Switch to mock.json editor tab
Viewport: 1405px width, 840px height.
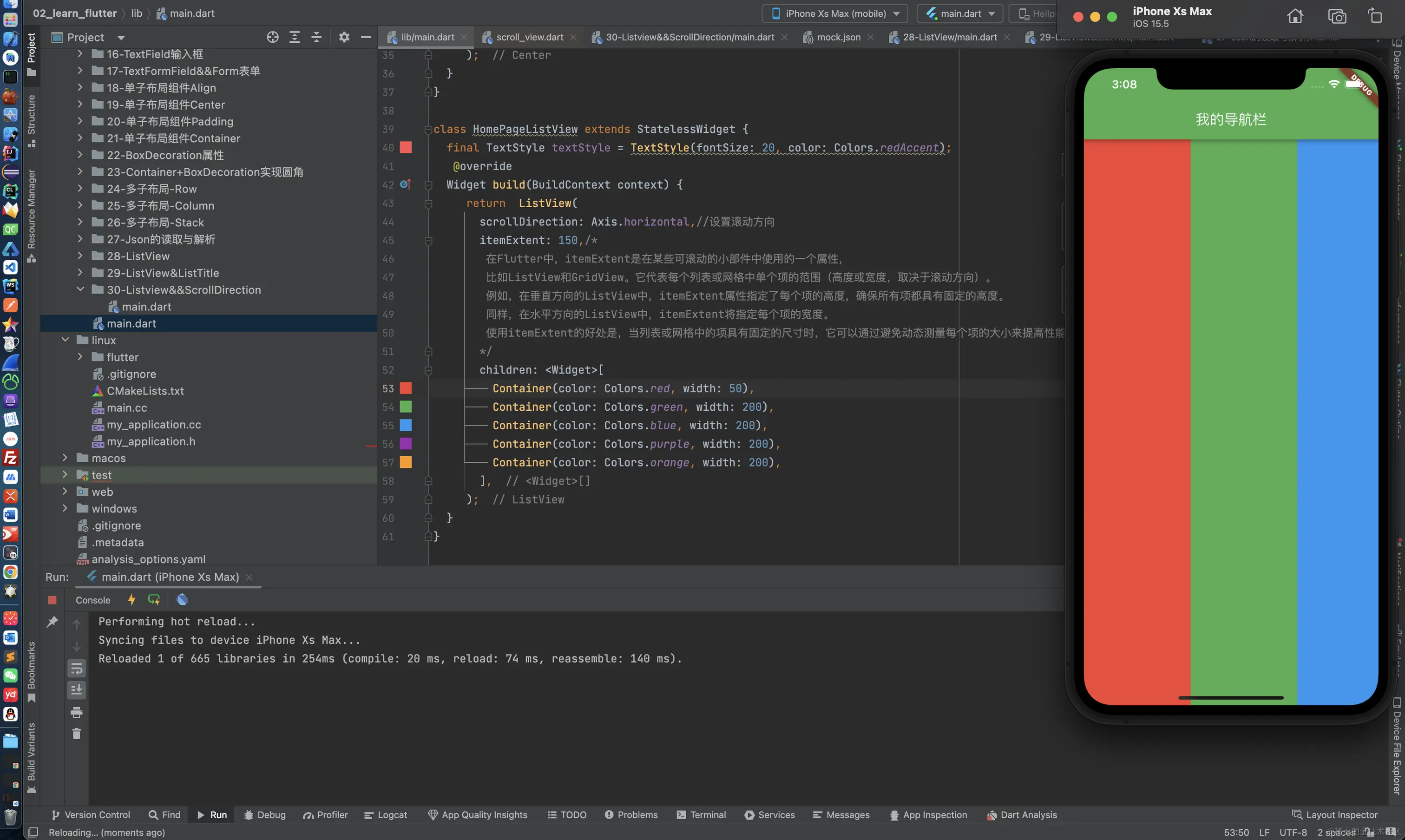[838, 37]
